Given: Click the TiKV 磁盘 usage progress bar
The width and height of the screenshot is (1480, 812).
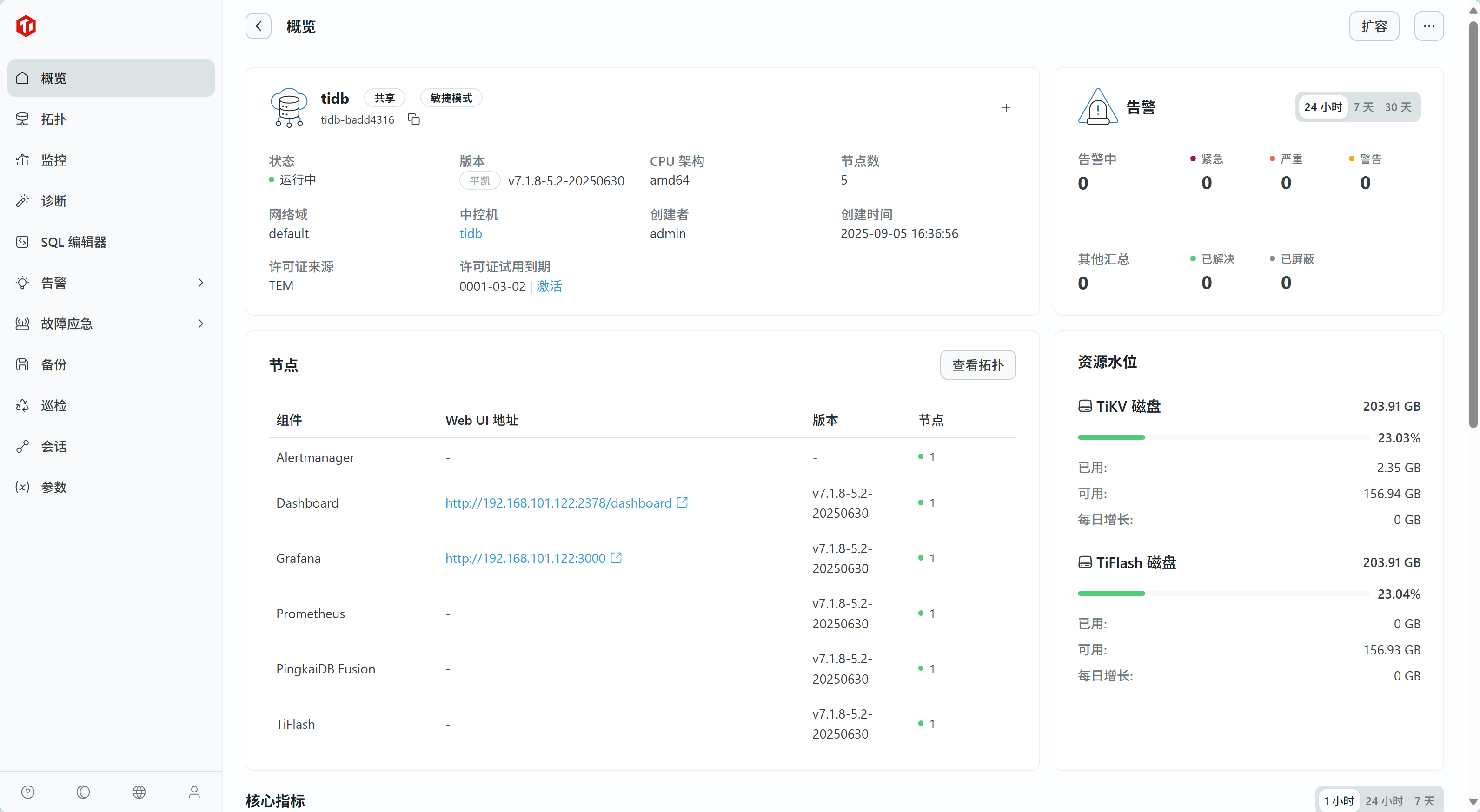Looking at the screenshot, I should pyautogui.click(x=1223, y=437).
